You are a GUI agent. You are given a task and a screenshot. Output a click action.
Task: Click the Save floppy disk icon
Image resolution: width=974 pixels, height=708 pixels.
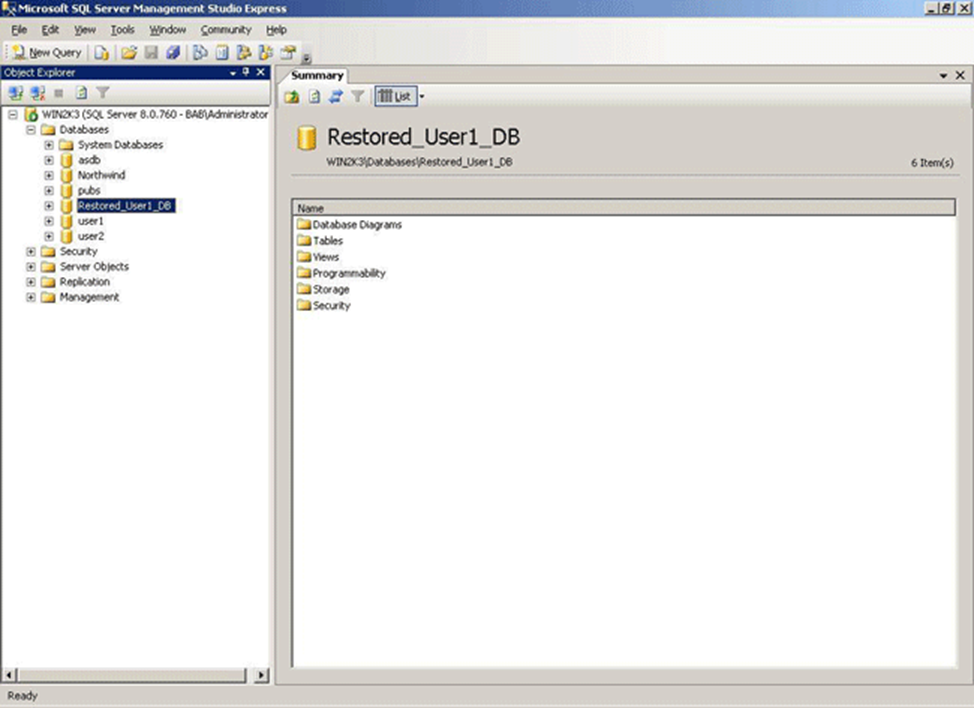[x=151, y=53]
